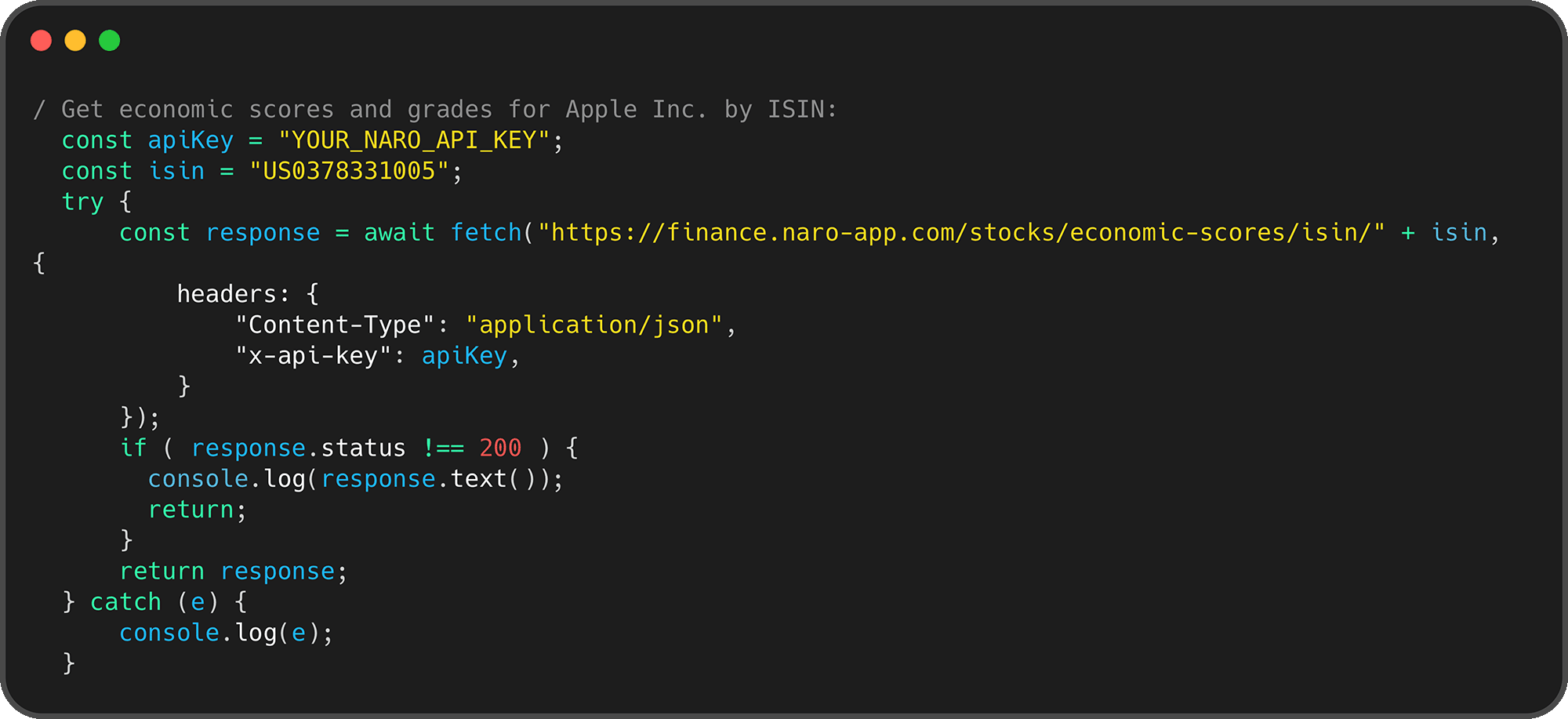Click the "application/json" string value
This screenshot has width=1568, height=719.
[593, 325]
